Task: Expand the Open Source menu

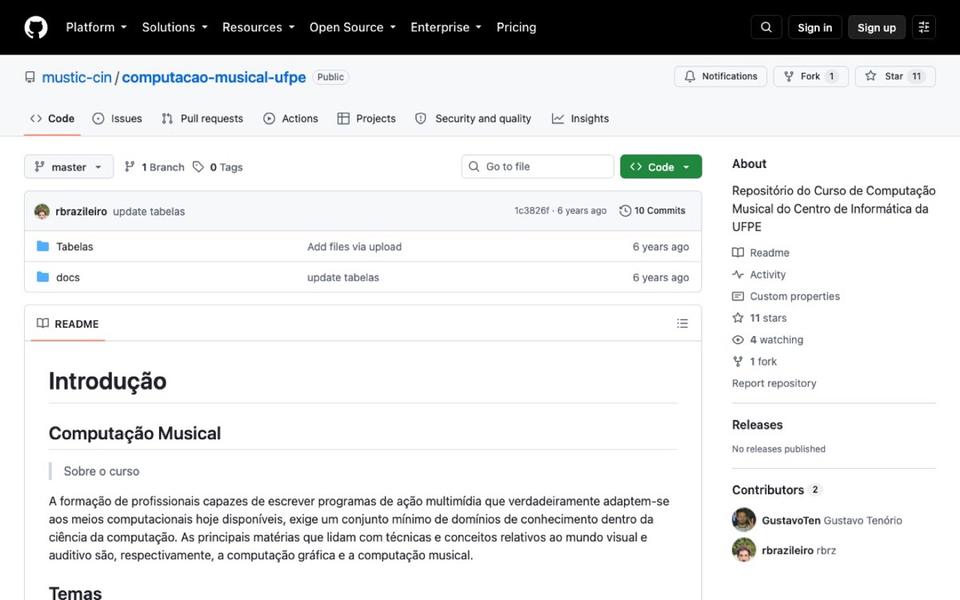Action: (x=353, y=28)
